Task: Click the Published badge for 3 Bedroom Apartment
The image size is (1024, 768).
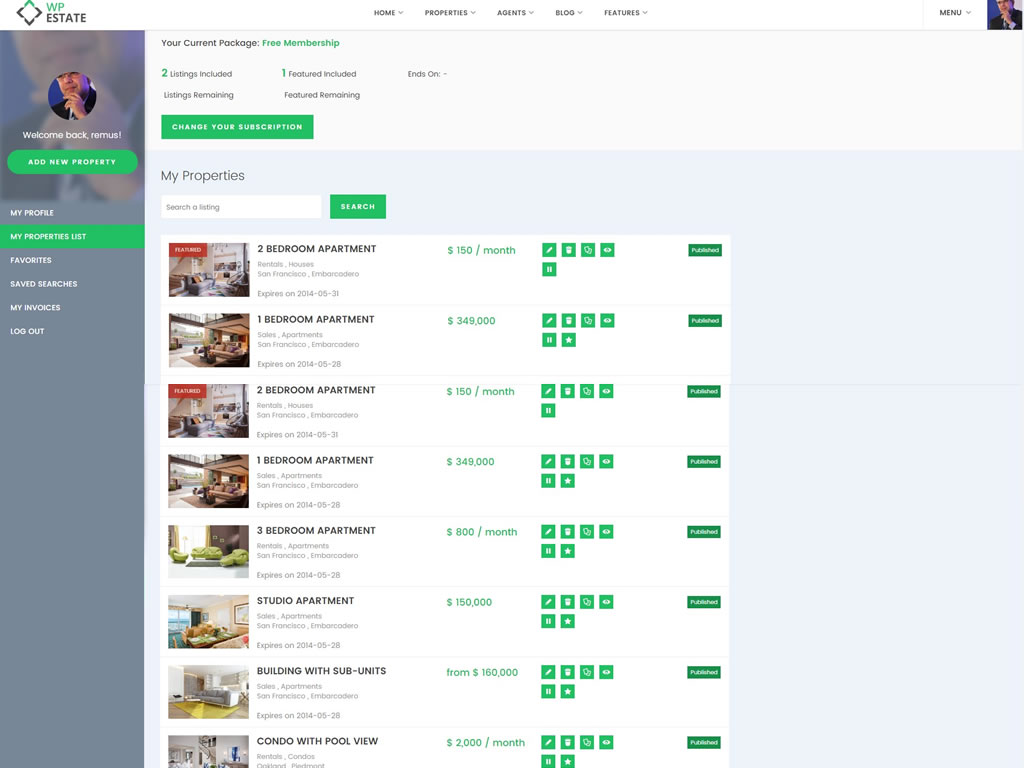Action: [x=704, y=532]
